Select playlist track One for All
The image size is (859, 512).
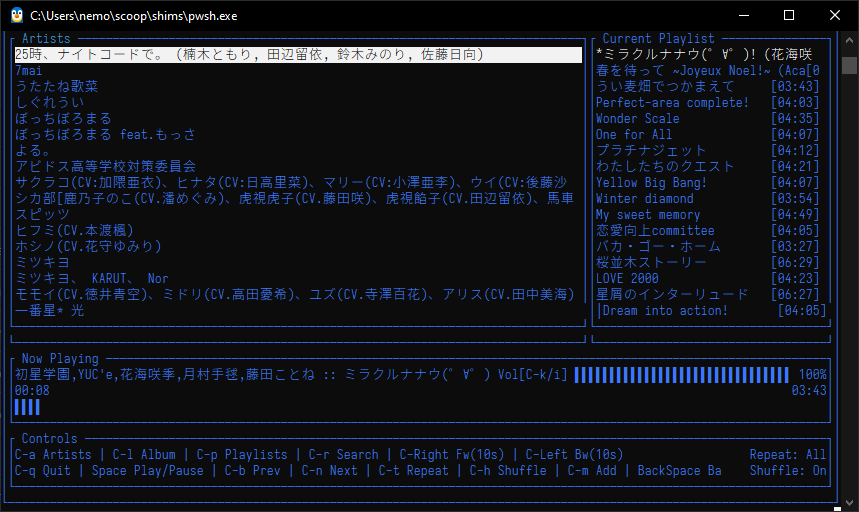(708, 135)
